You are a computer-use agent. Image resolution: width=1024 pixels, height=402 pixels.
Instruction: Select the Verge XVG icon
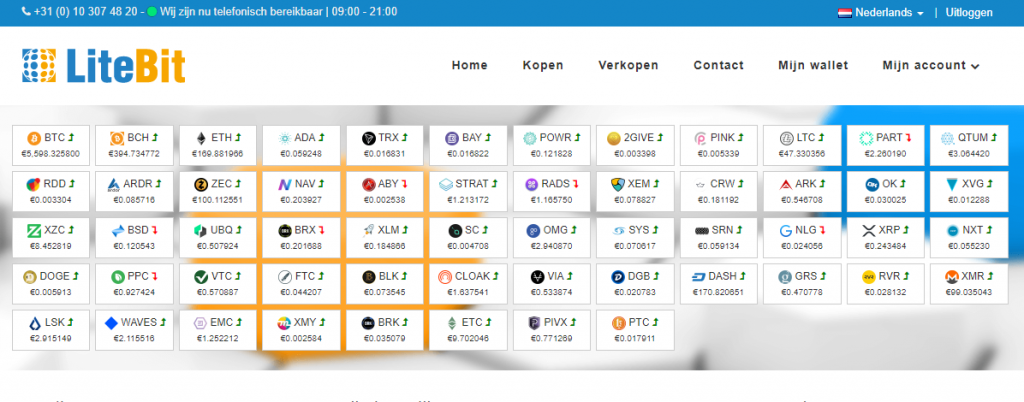pos(953,185)
